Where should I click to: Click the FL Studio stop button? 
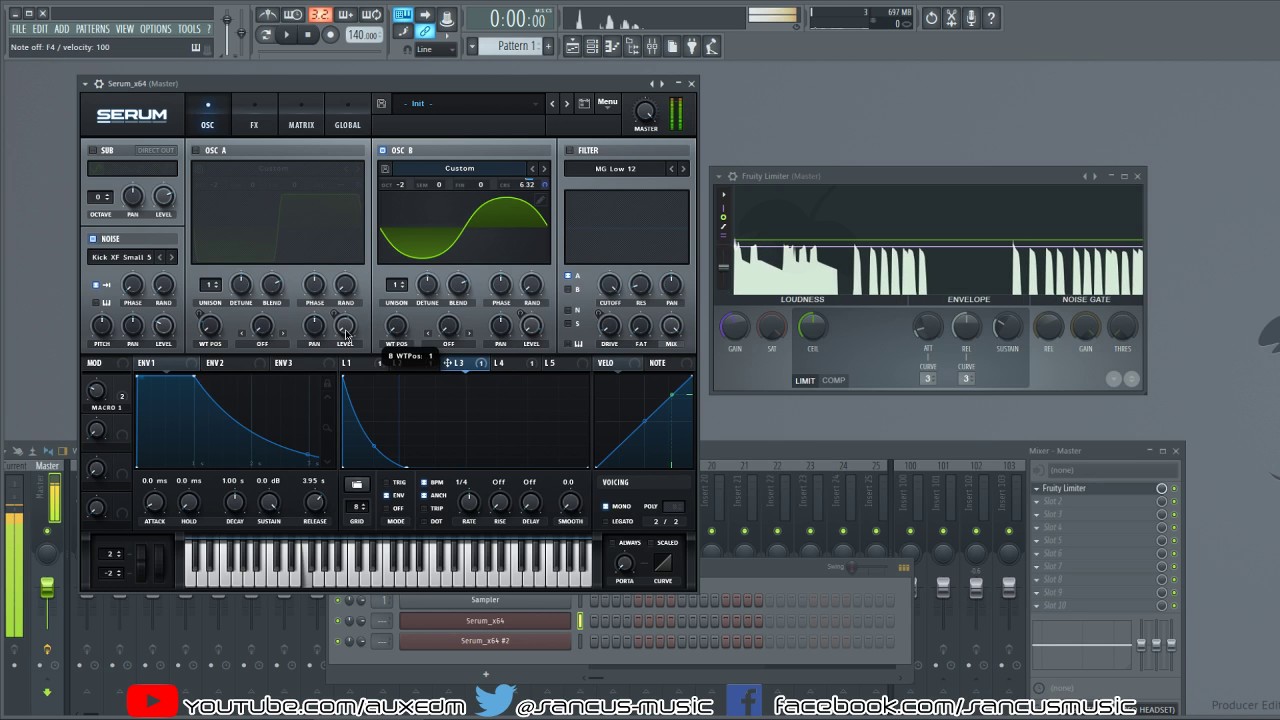click(x=308, y=35)
